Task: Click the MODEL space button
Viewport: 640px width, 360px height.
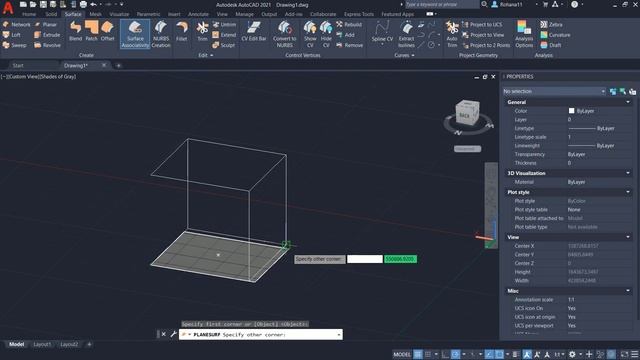Action: point(402,354)
